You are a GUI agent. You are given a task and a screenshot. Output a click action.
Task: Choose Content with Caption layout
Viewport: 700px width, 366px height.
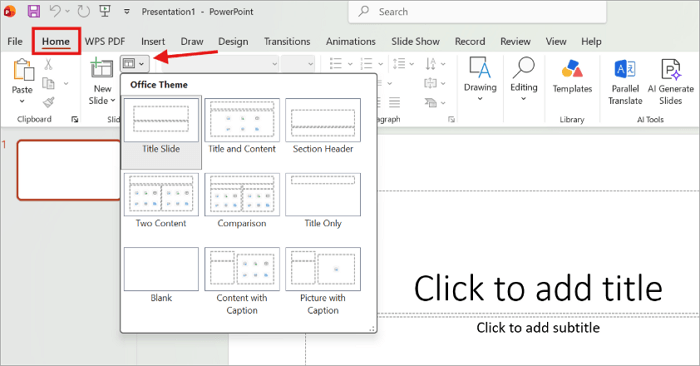242,282
